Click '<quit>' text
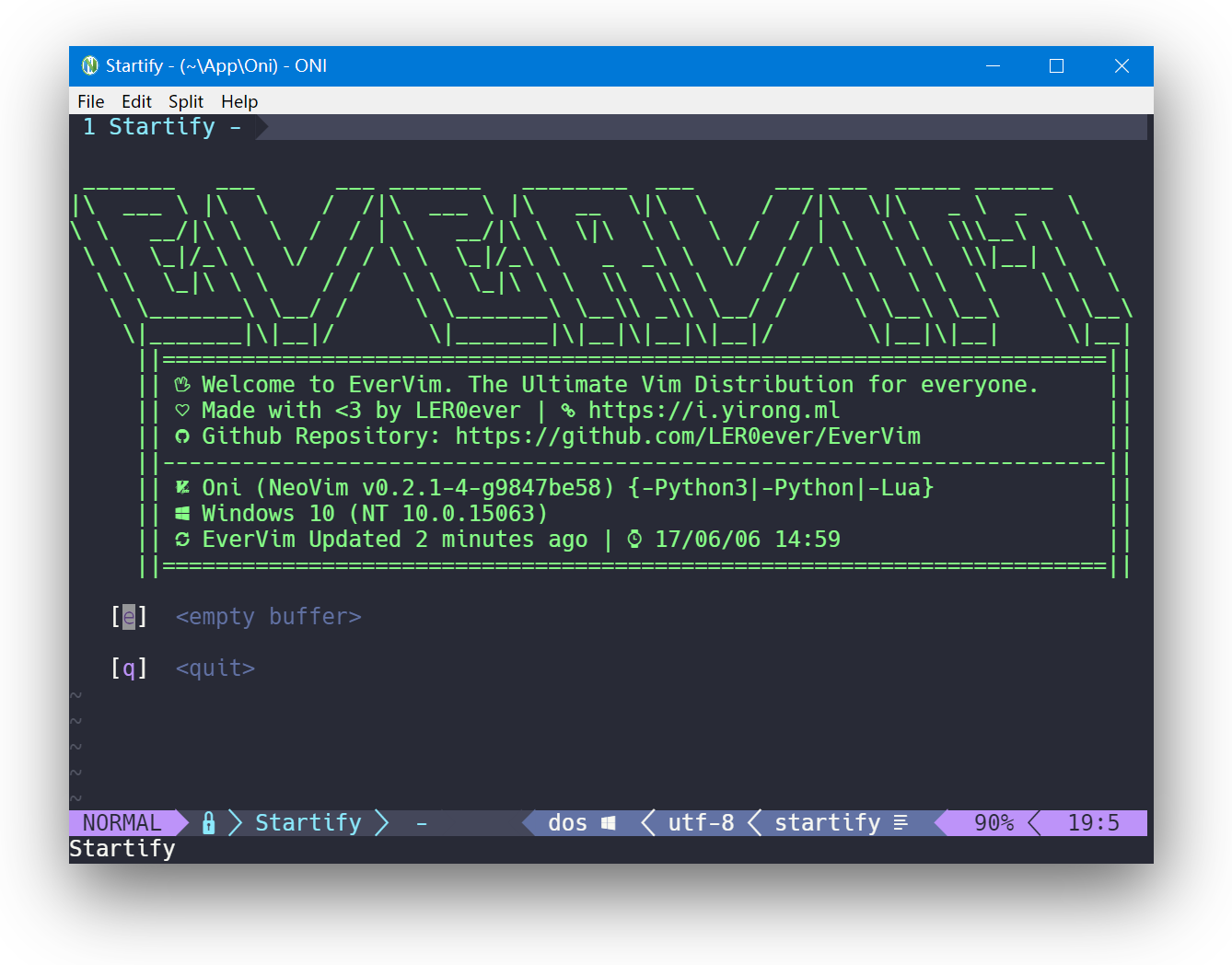 (x=215, y=669)
